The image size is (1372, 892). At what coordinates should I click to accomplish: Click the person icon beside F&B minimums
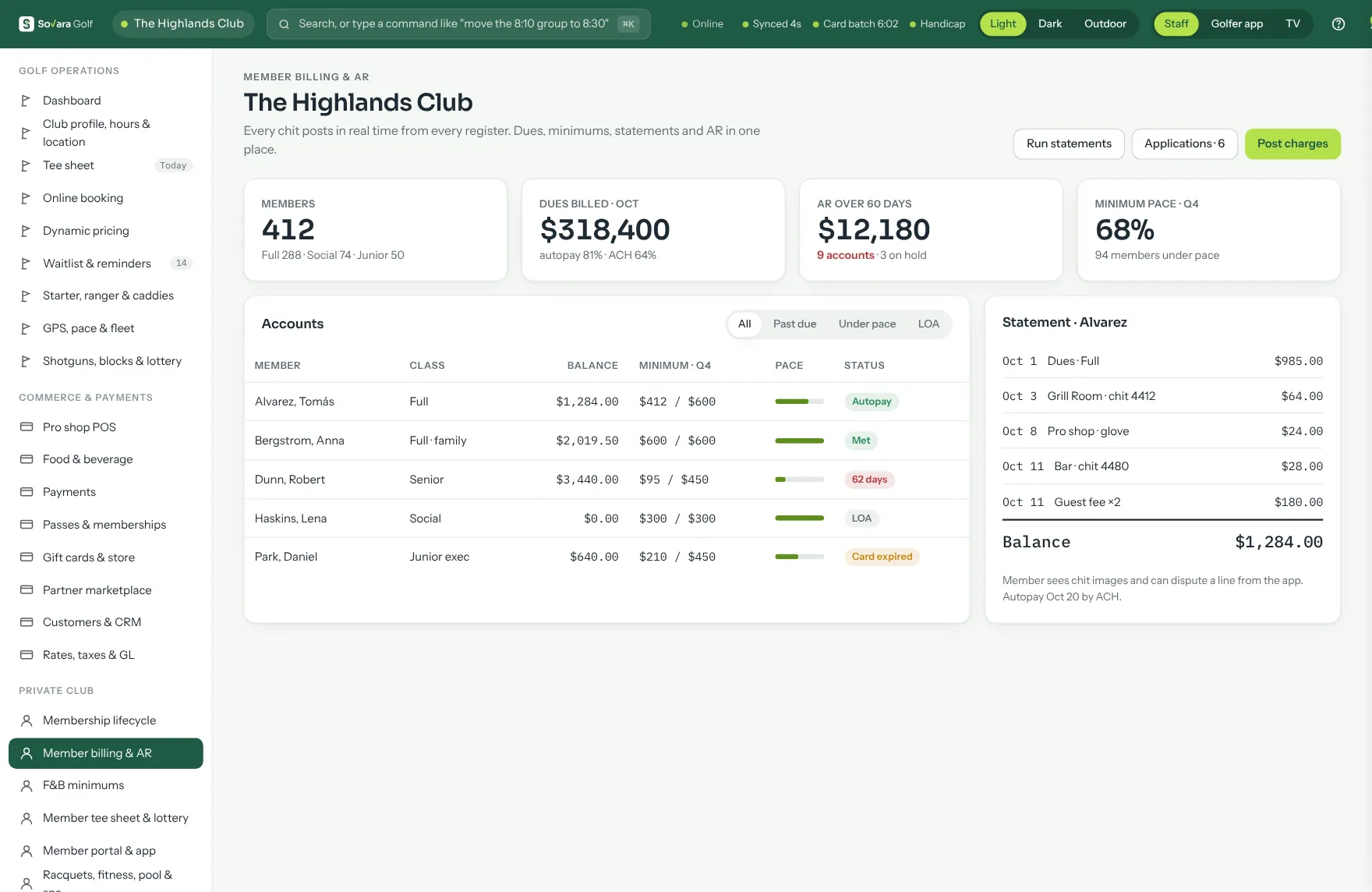27,785
